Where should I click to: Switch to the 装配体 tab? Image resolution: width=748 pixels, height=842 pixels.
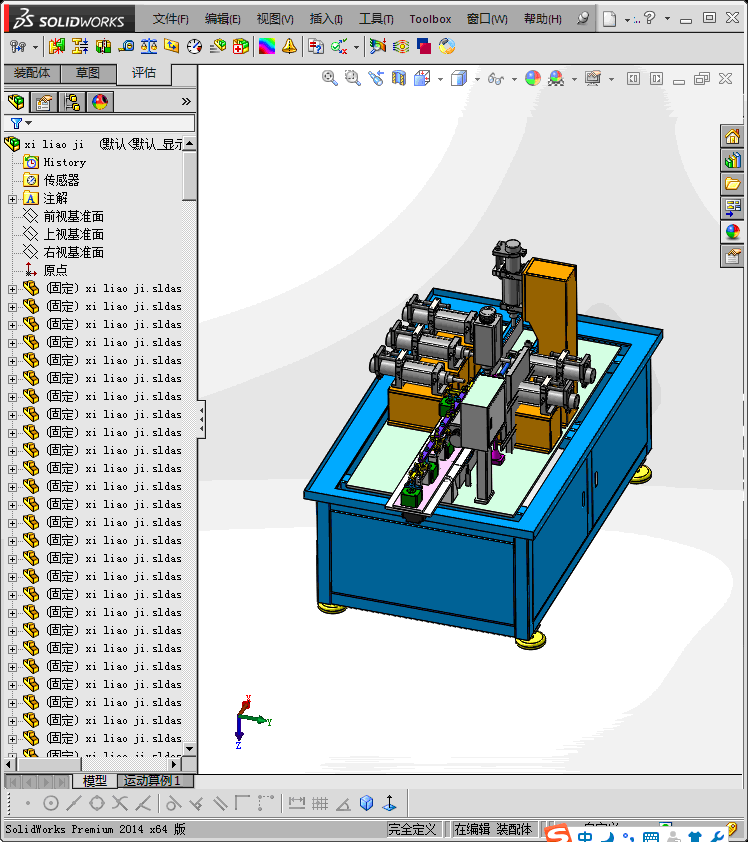[x=32, y=73]
